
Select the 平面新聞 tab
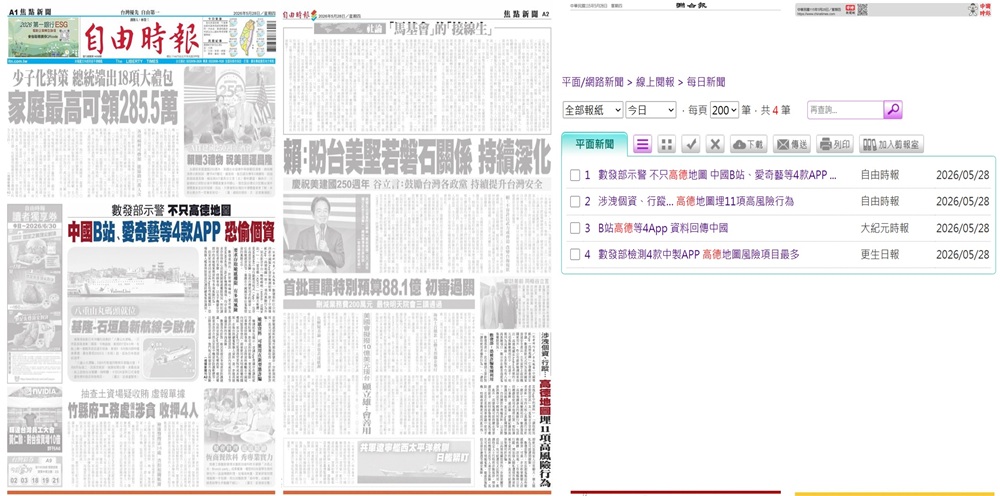594,144
